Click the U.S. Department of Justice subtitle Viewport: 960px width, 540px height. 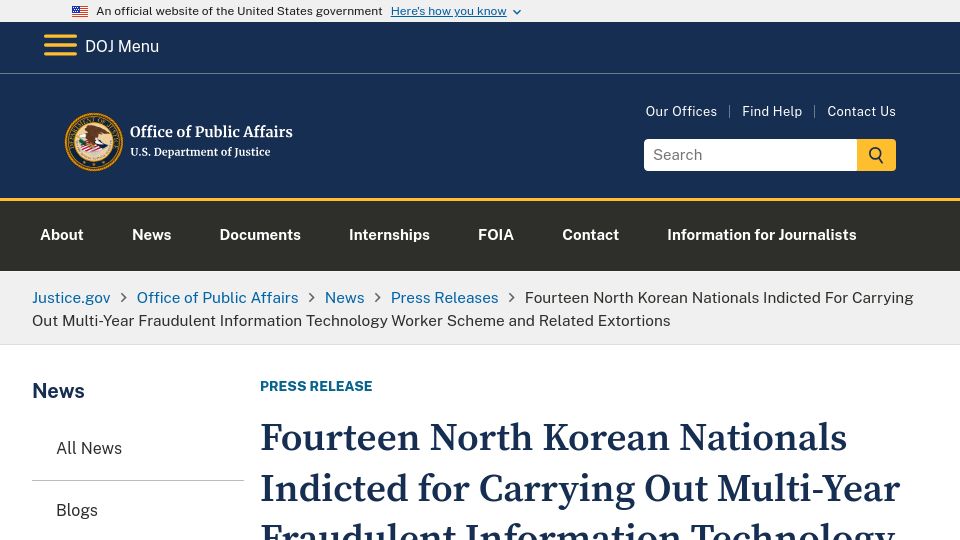pos(200,152)
